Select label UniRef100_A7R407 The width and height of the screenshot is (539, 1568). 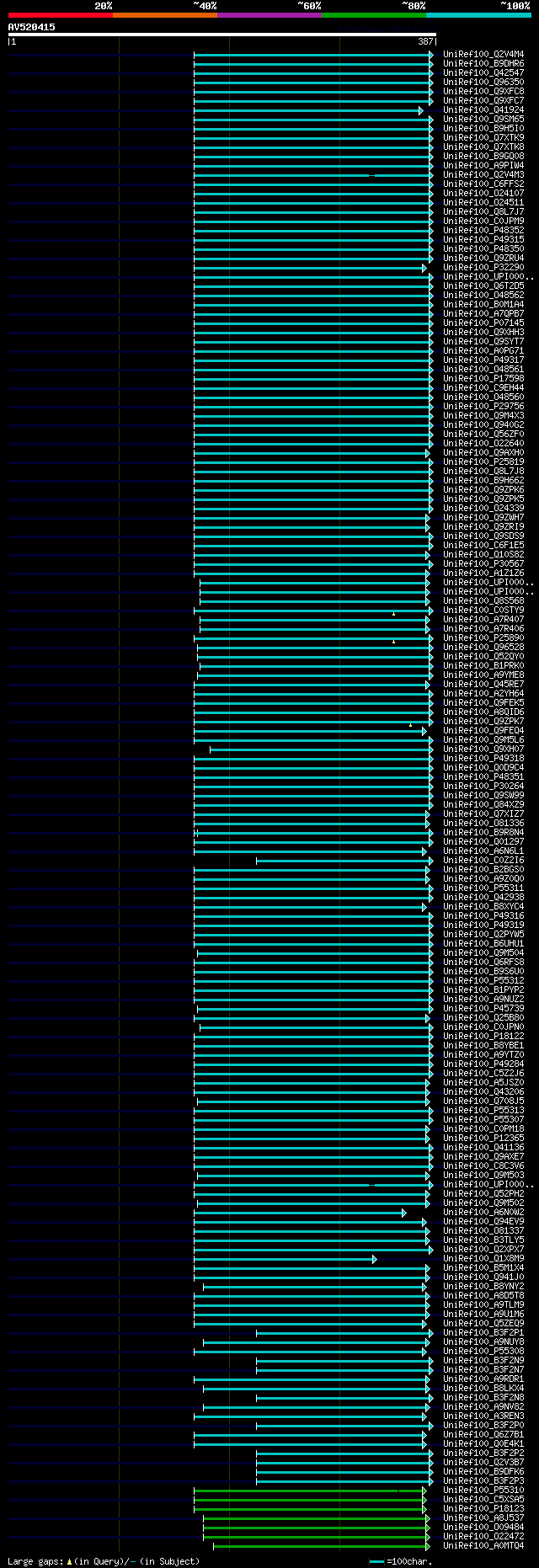click(483, 619)
